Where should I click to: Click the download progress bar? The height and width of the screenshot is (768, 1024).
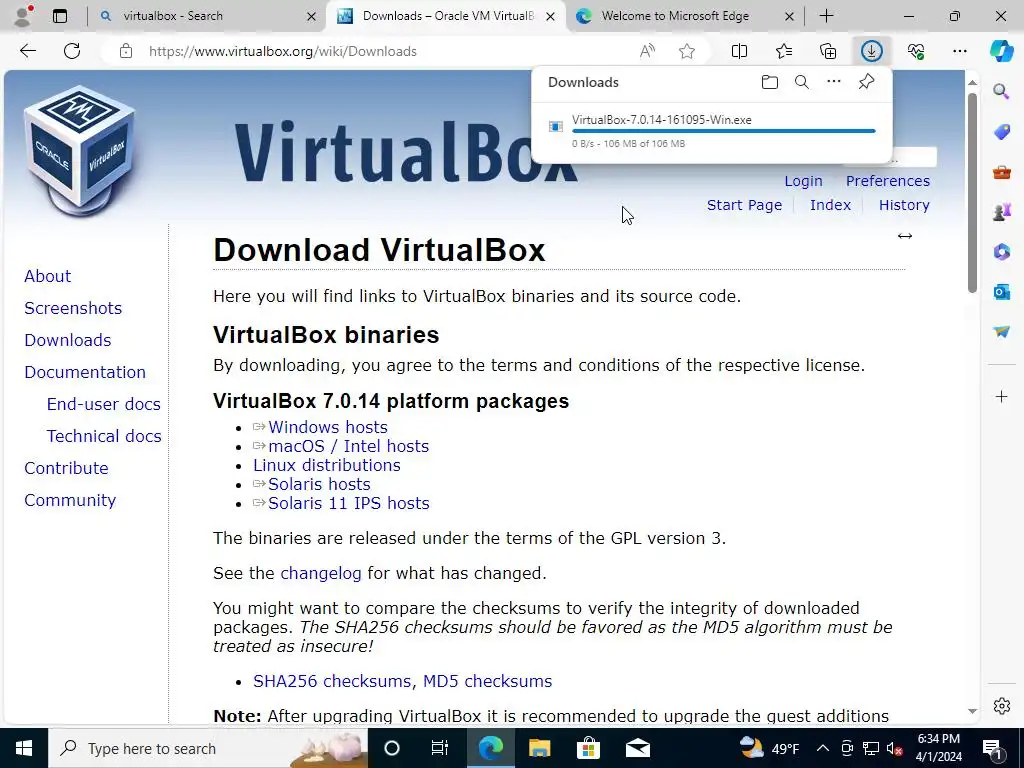pos(724,131)
